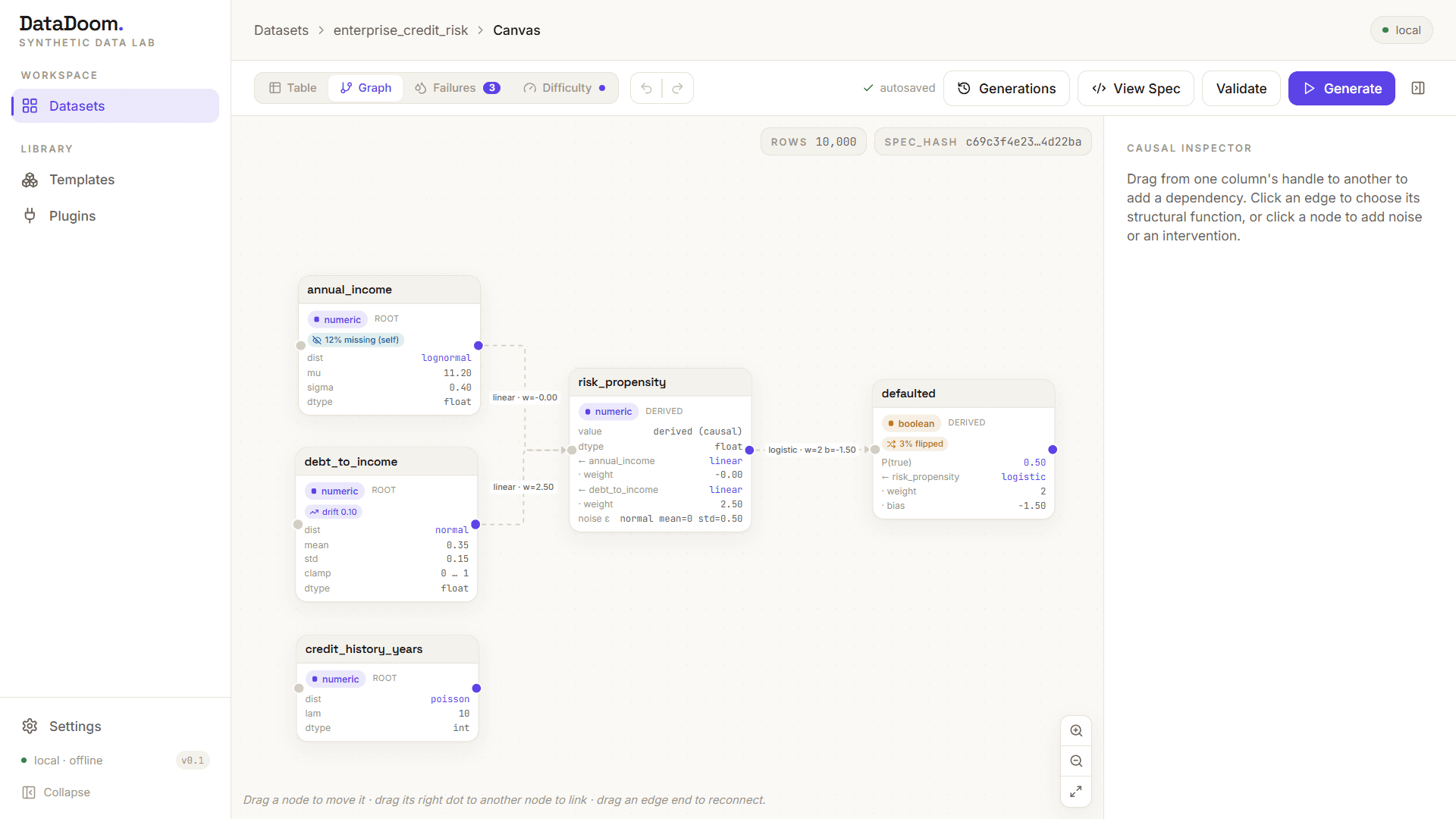Open the Templates library
The width and height of the screenshot is (1456, 819).
click(115, 180)
